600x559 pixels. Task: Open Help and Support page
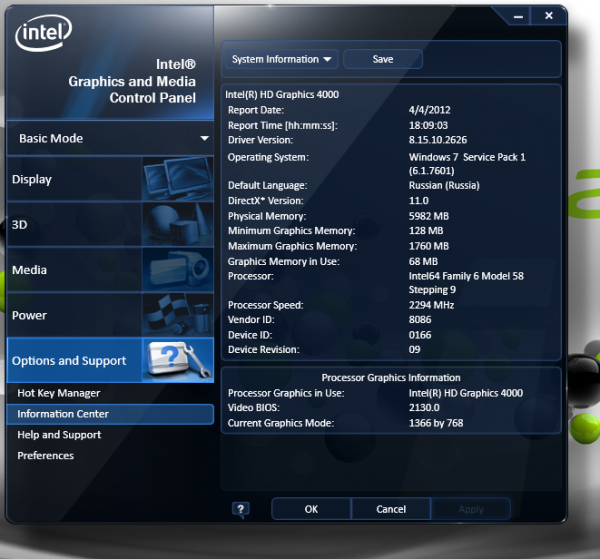(59, 435)
